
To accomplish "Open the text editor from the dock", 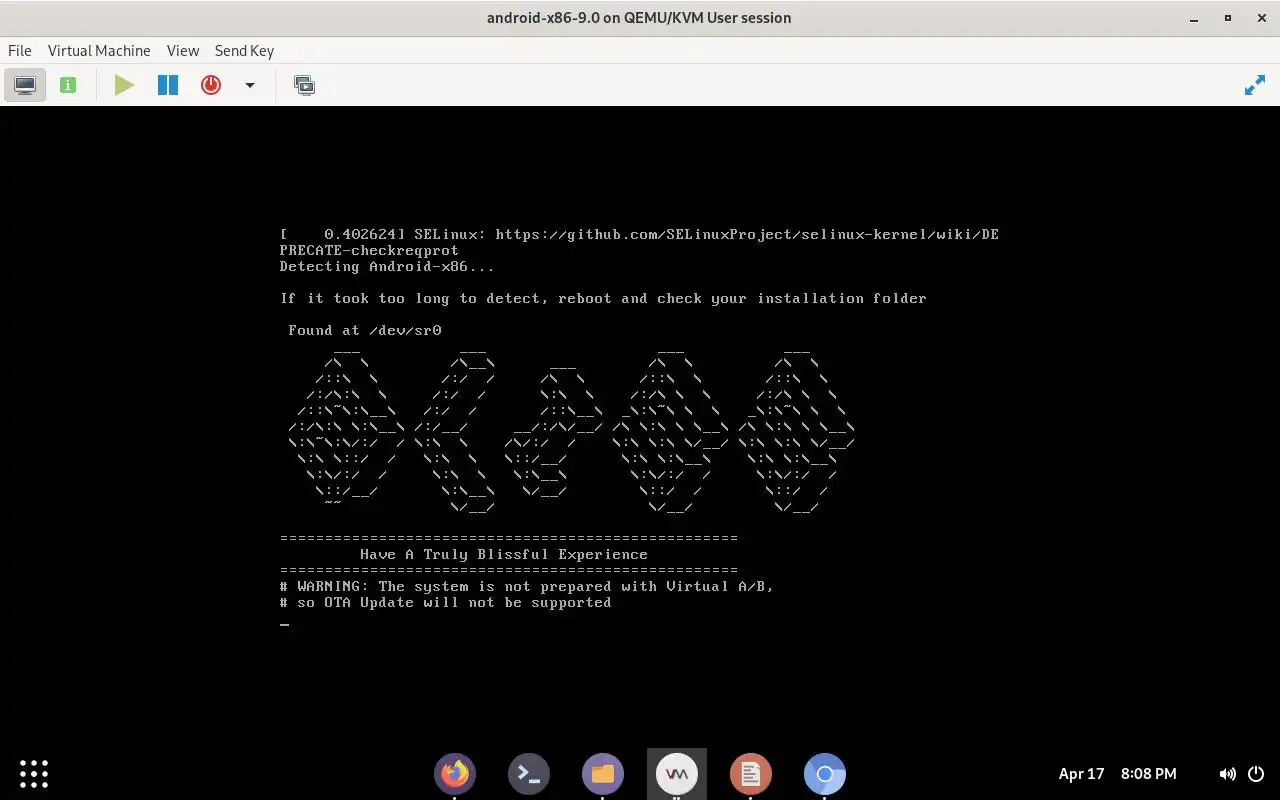I will pos(751,773).
